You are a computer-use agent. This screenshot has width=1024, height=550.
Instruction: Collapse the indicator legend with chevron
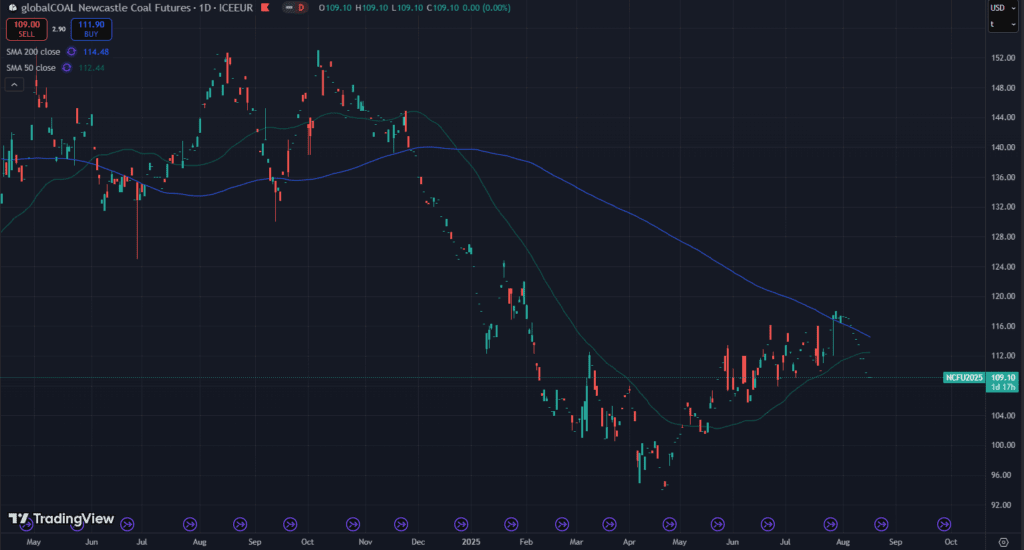pyautogui.click(x=15, y=85)
